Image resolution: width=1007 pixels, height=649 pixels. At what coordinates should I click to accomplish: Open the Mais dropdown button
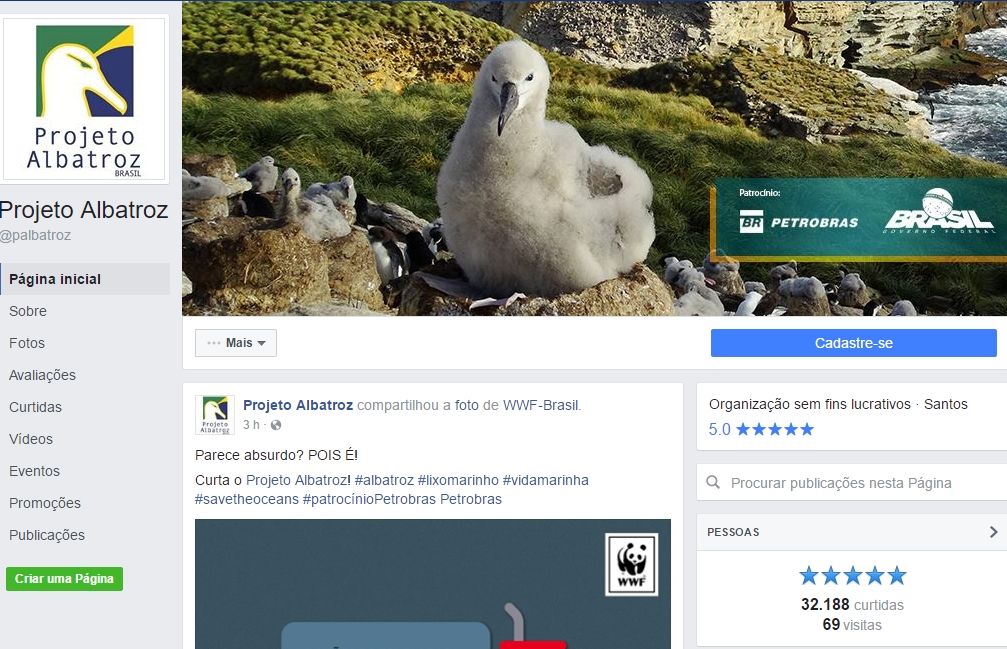coord(236,343)
